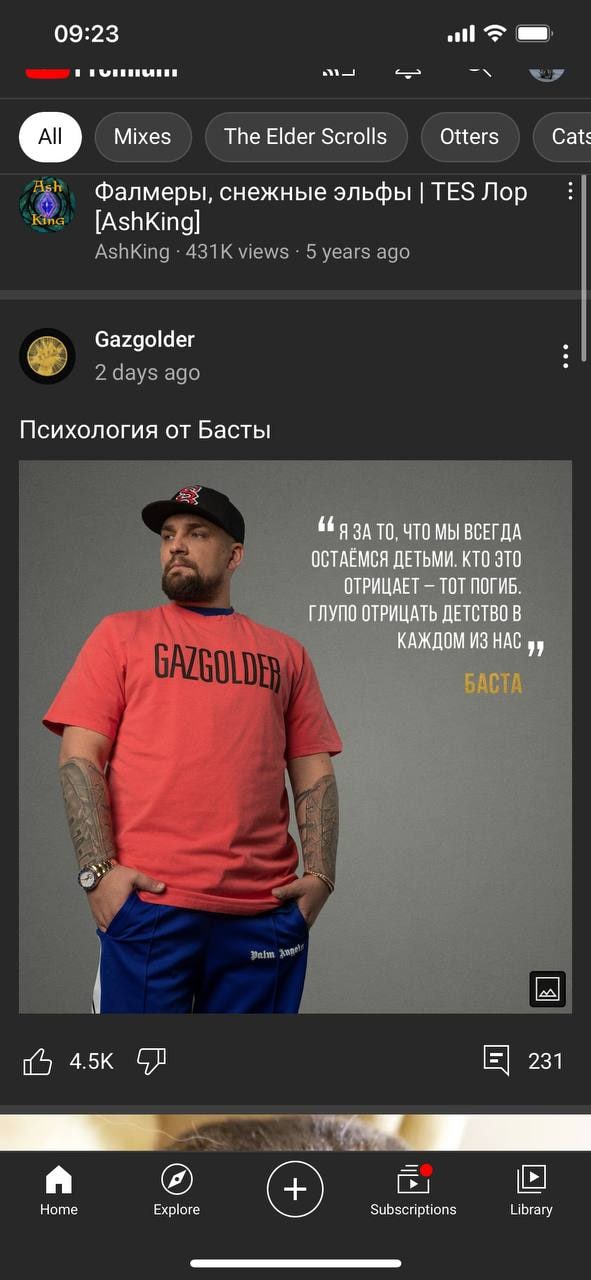Open the Basta quote post image
The image size is (591, 1280).
(x=295, y=737)
